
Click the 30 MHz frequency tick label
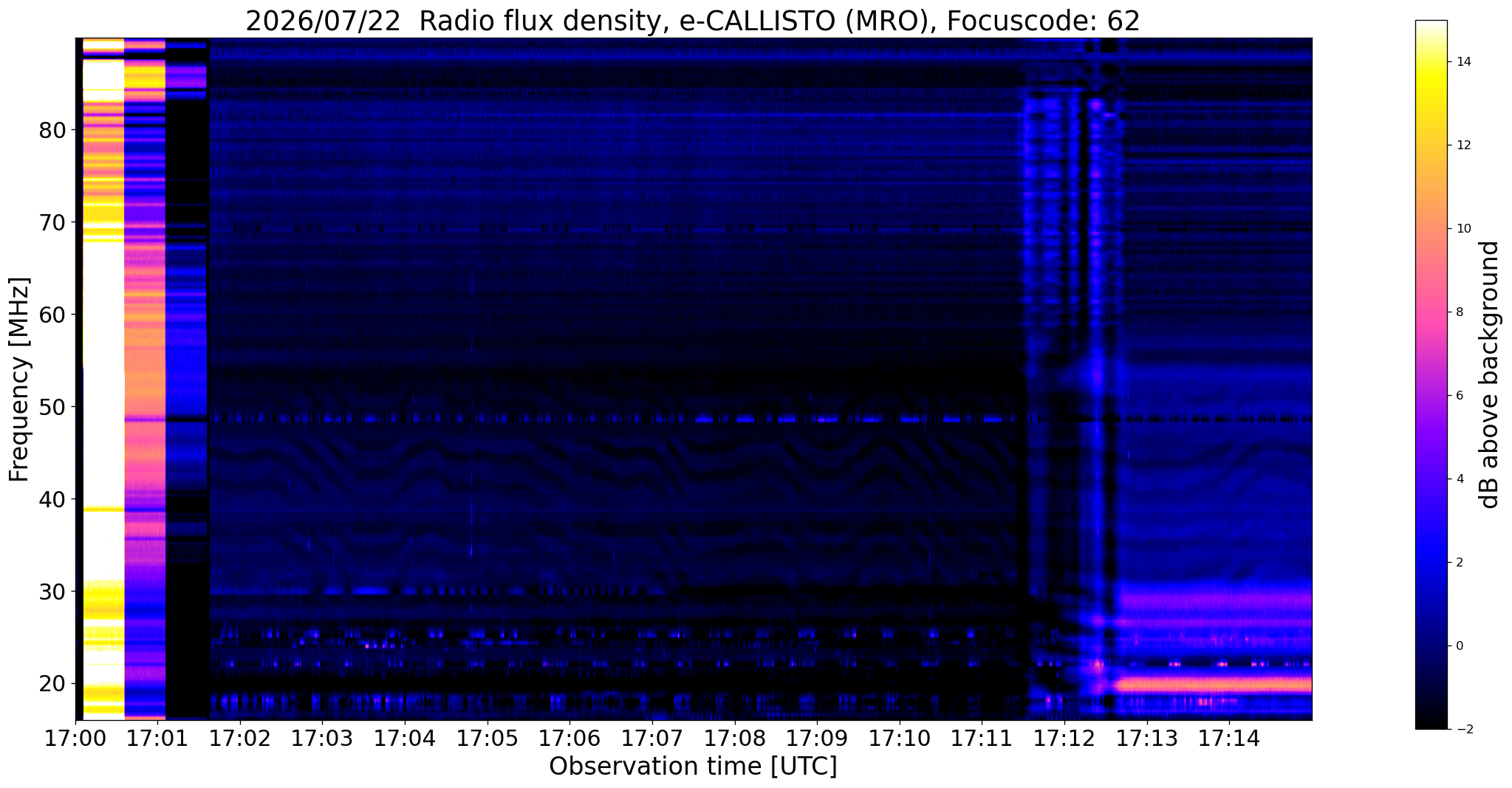[x=52, y=592]
